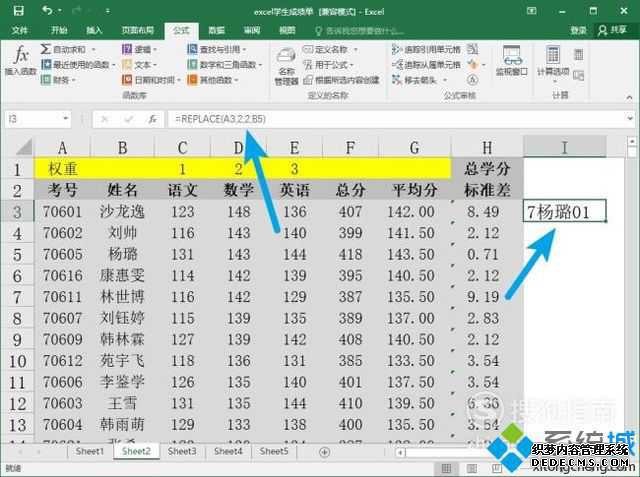Open Sheet5 worksheet tab

pyautogui.click(x=274, y=451)
